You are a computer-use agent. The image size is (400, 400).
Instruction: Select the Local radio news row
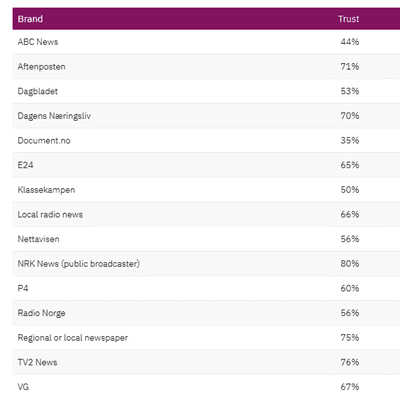tap(206, 215)
